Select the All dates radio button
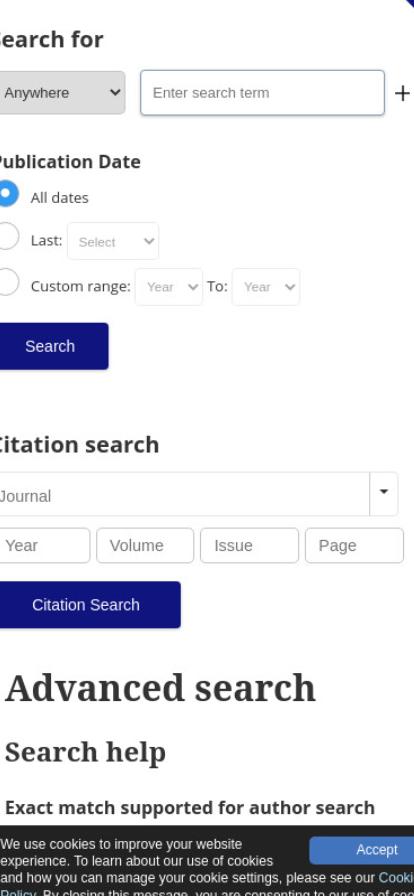Image resolution: width=414 pixels, height=896 pixels. coord(7,194)
